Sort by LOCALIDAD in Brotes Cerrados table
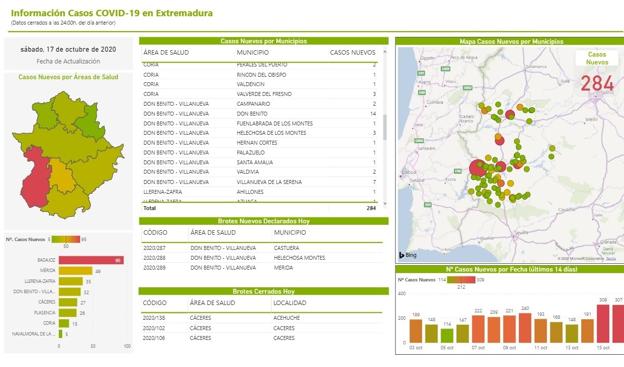 tap(290, 303)
